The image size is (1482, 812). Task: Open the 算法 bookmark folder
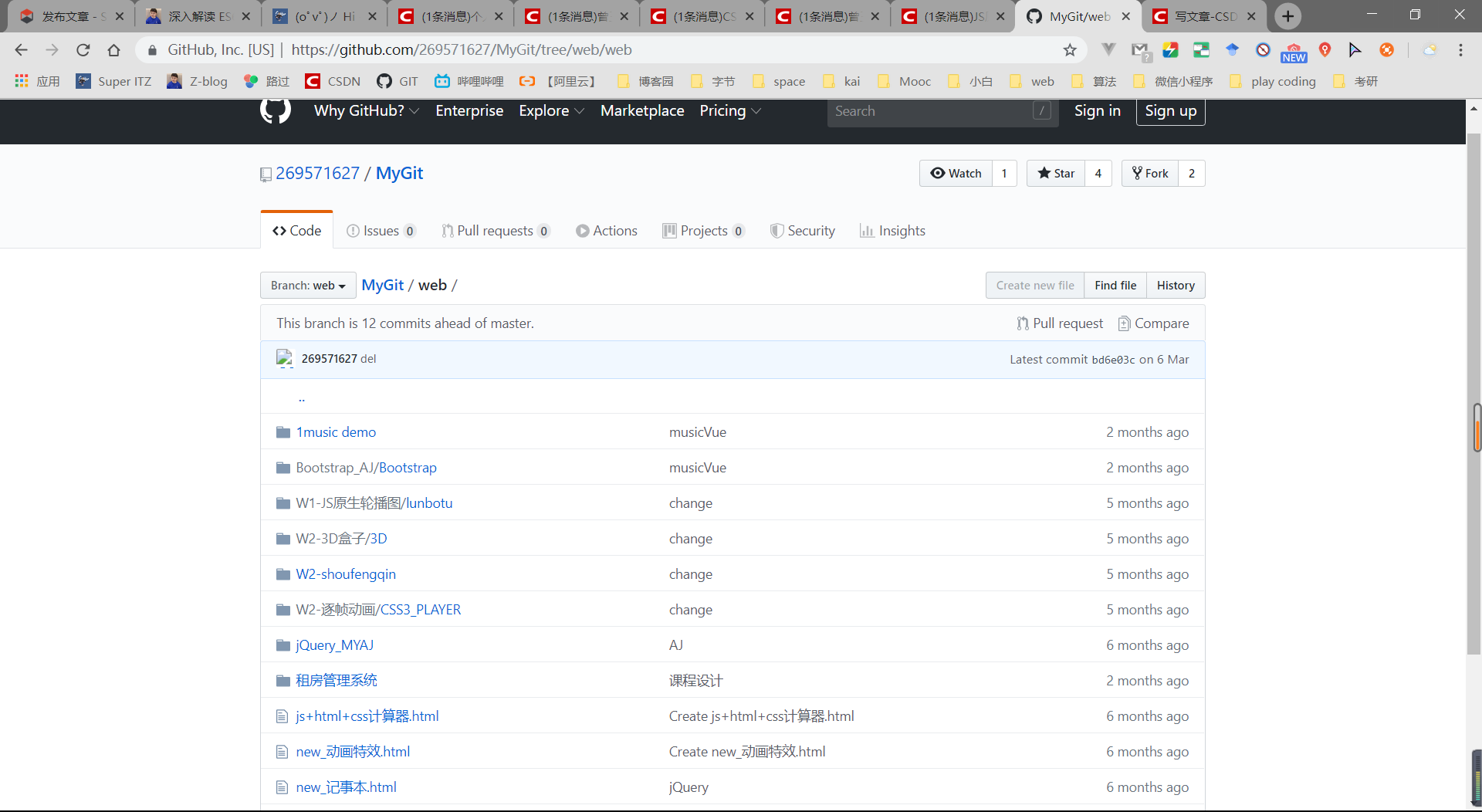1093,81
